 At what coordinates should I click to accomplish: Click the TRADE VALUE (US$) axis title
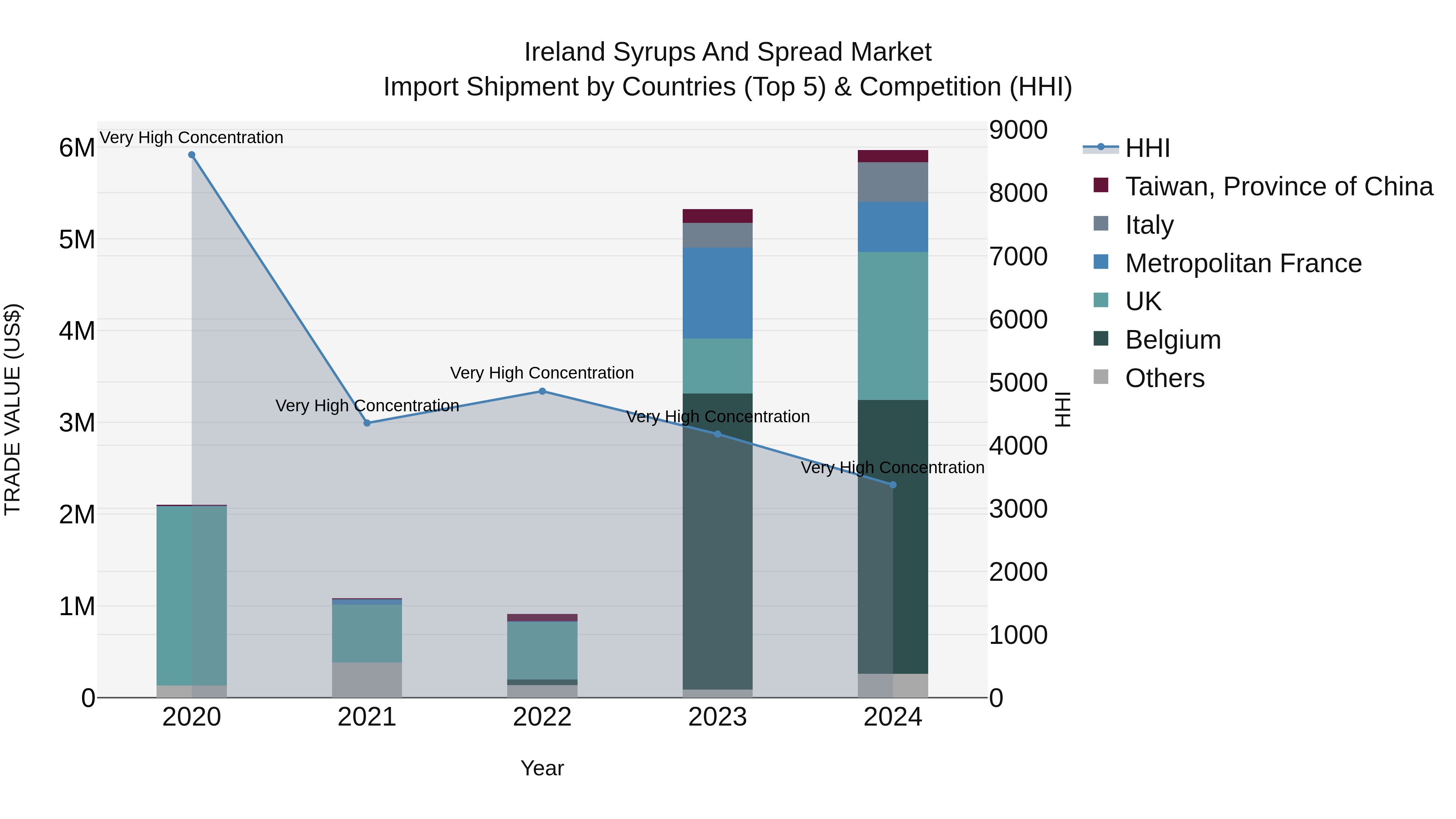(13, 409)
